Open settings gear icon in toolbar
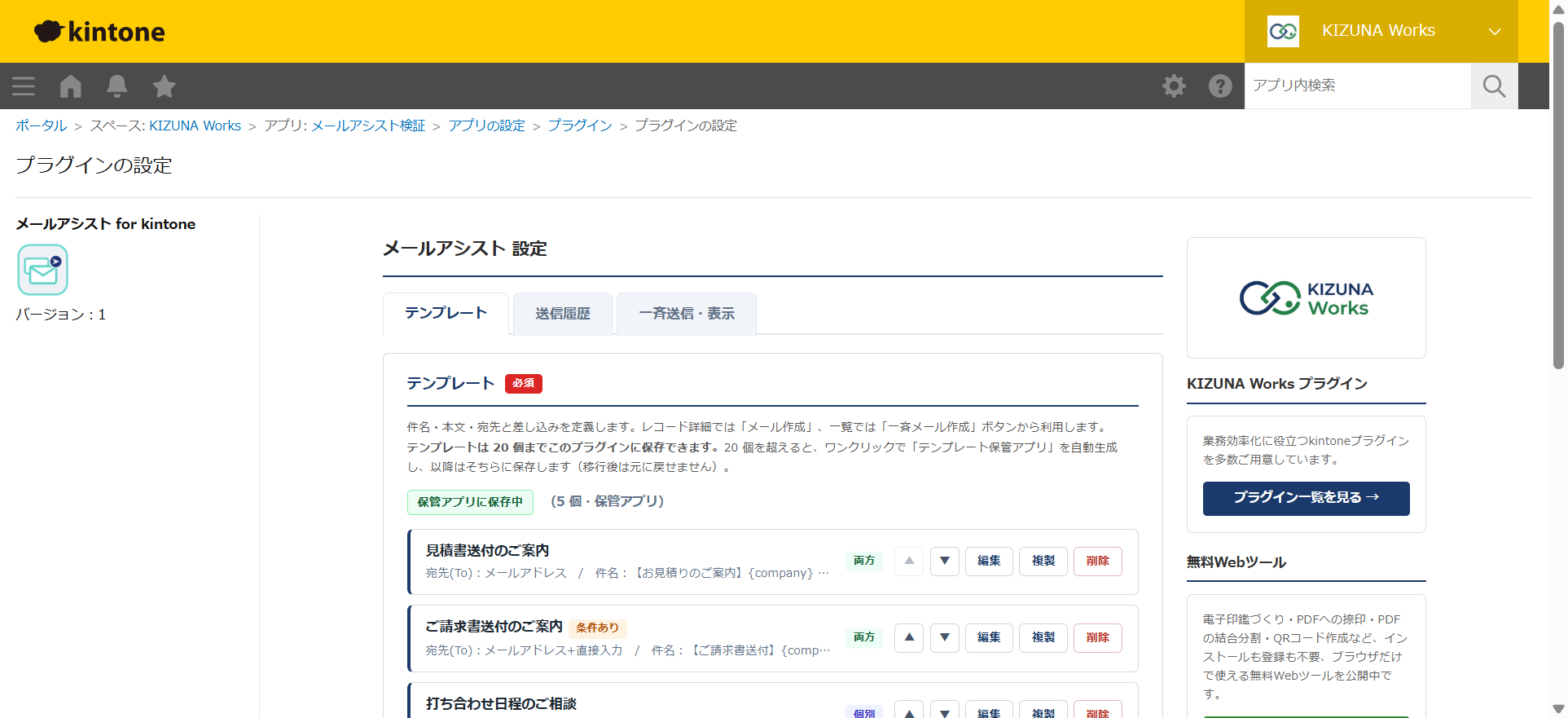This screenshot has height=718, width=1568. [x=1174, y=86]
